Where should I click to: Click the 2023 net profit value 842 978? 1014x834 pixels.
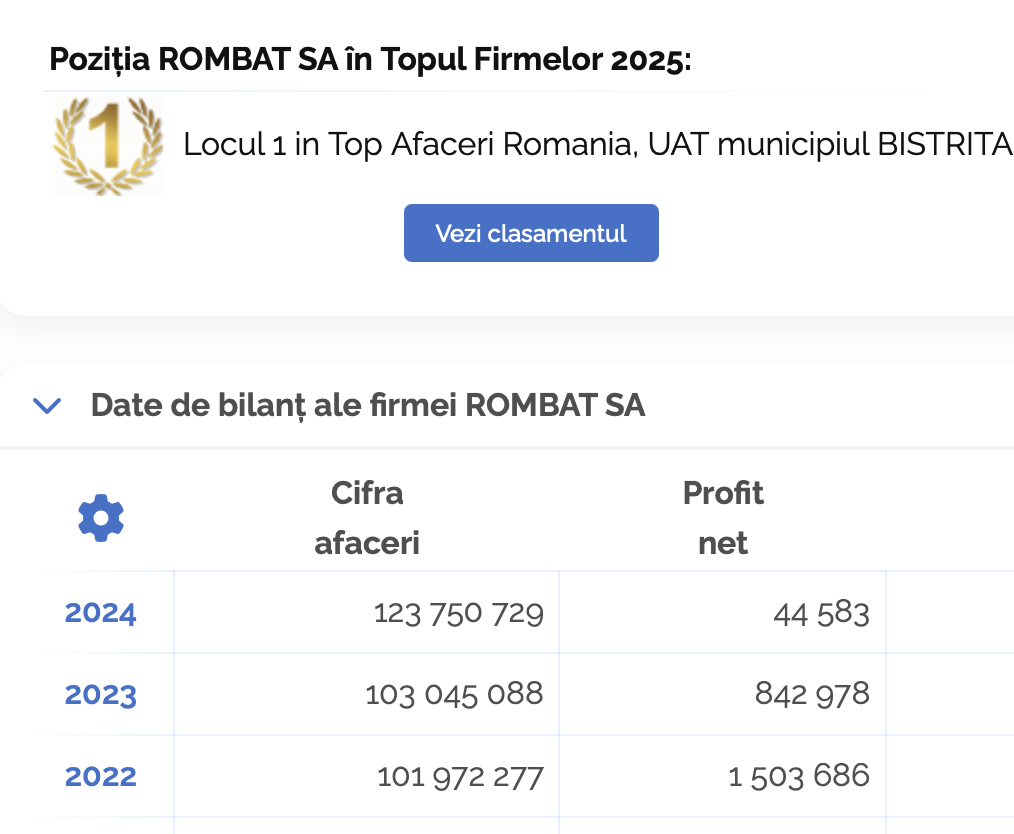[812, 694]
